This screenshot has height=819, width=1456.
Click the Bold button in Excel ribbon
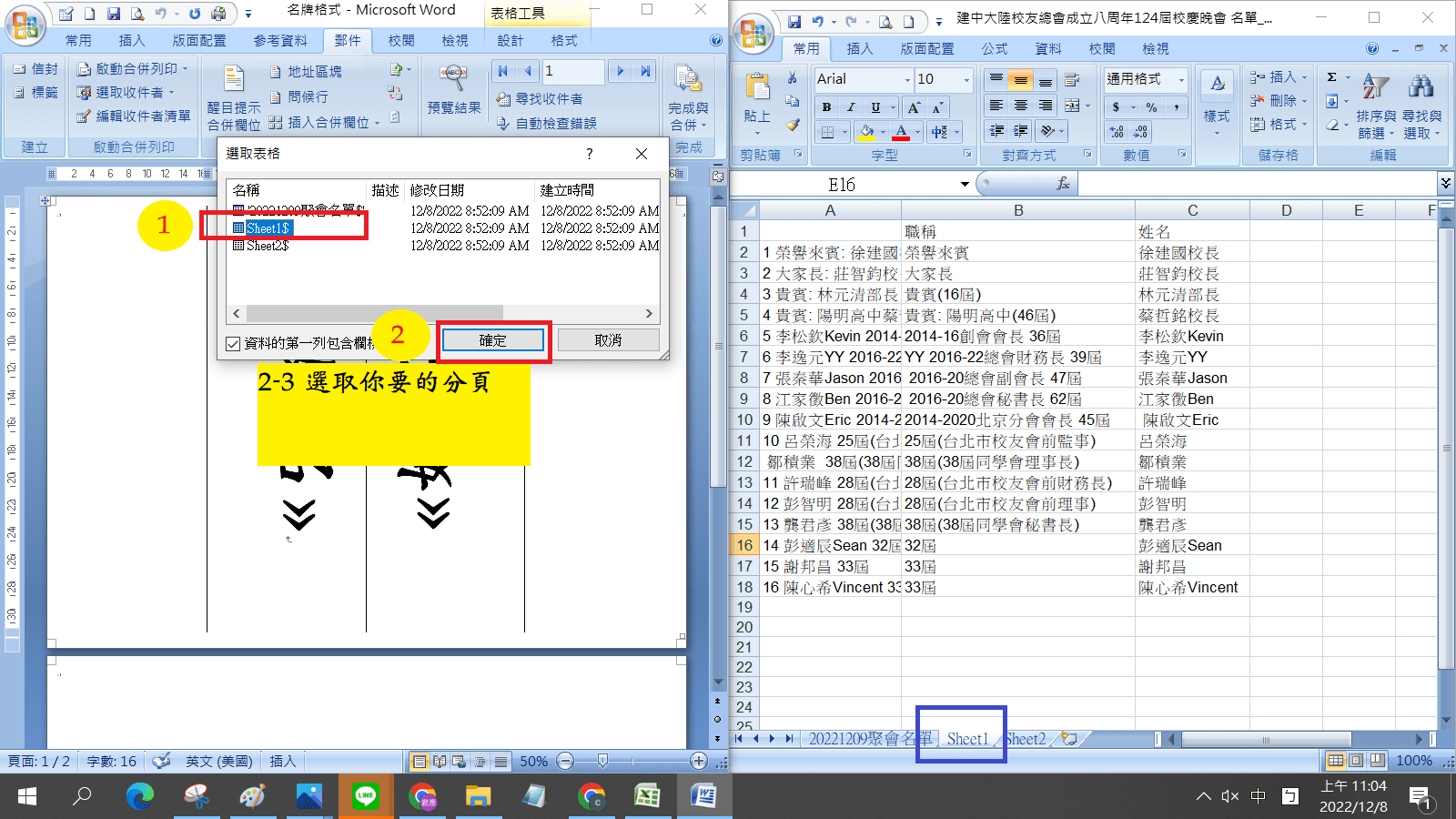(x=826, y=107)
